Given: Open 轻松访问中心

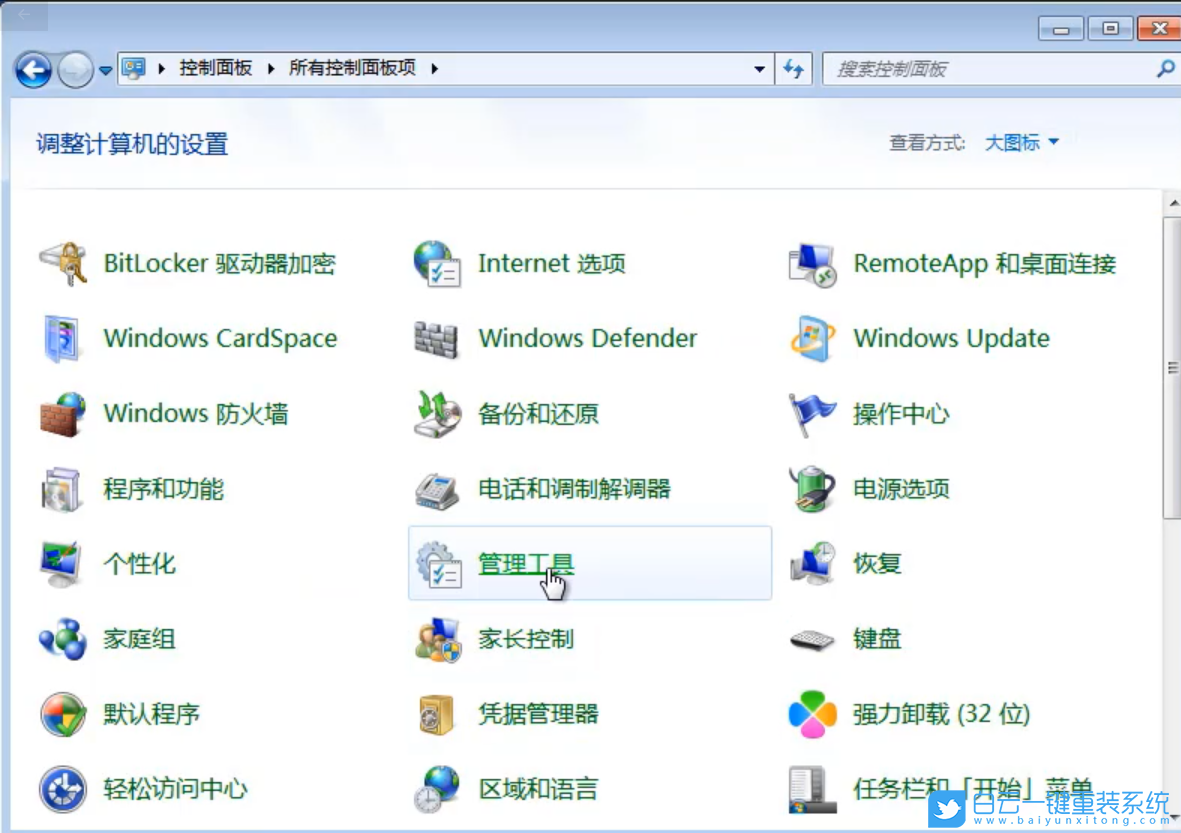Looking at the screenshot, I should coord(173,789).
